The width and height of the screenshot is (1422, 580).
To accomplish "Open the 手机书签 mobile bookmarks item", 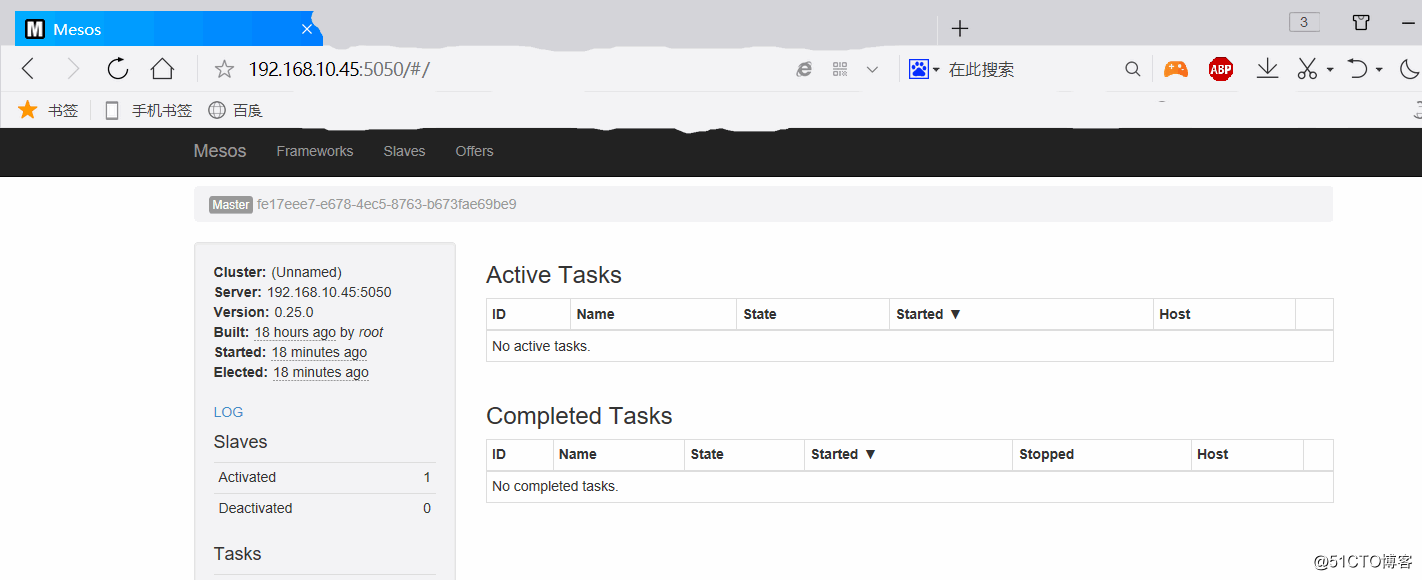I will click(x=148, y=110).
